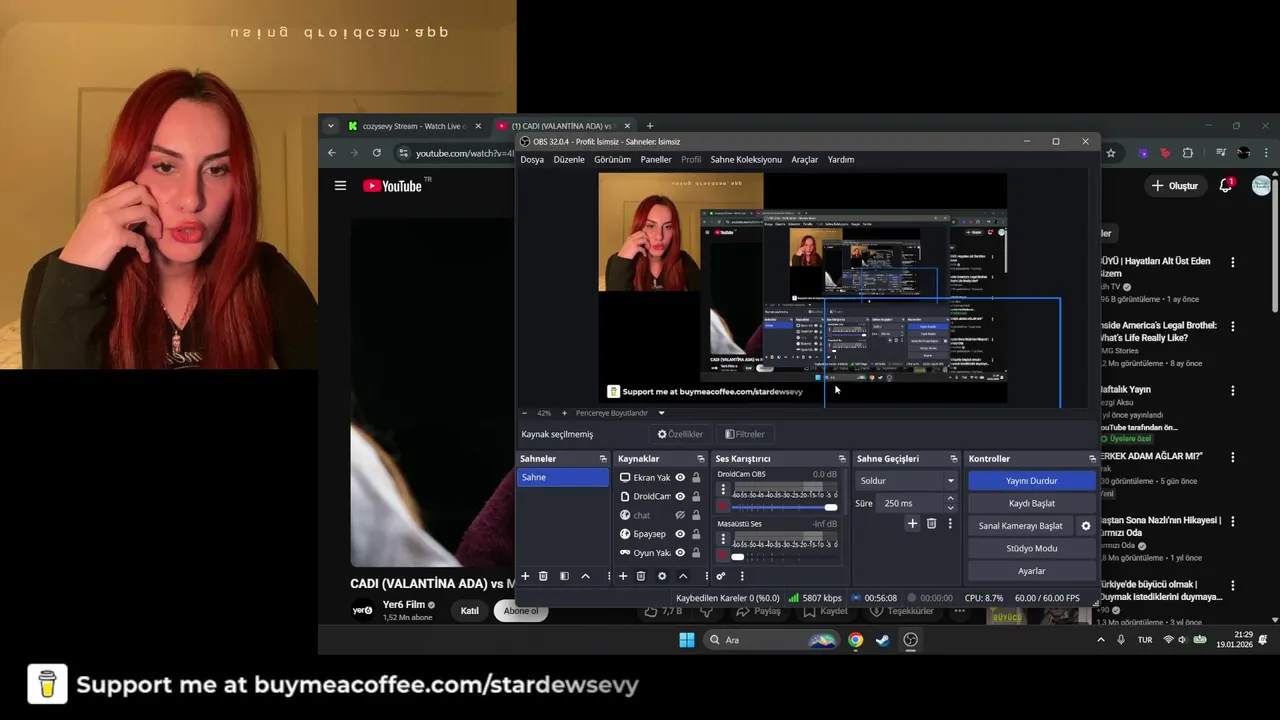Open Chrome tab search dropdown arrow
1280x720 pixels.
332,126
